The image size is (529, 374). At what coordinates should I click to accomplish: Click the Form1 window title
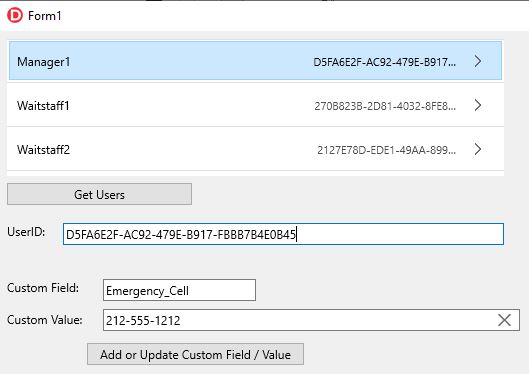pyautogui.click(x=45, y=16)
